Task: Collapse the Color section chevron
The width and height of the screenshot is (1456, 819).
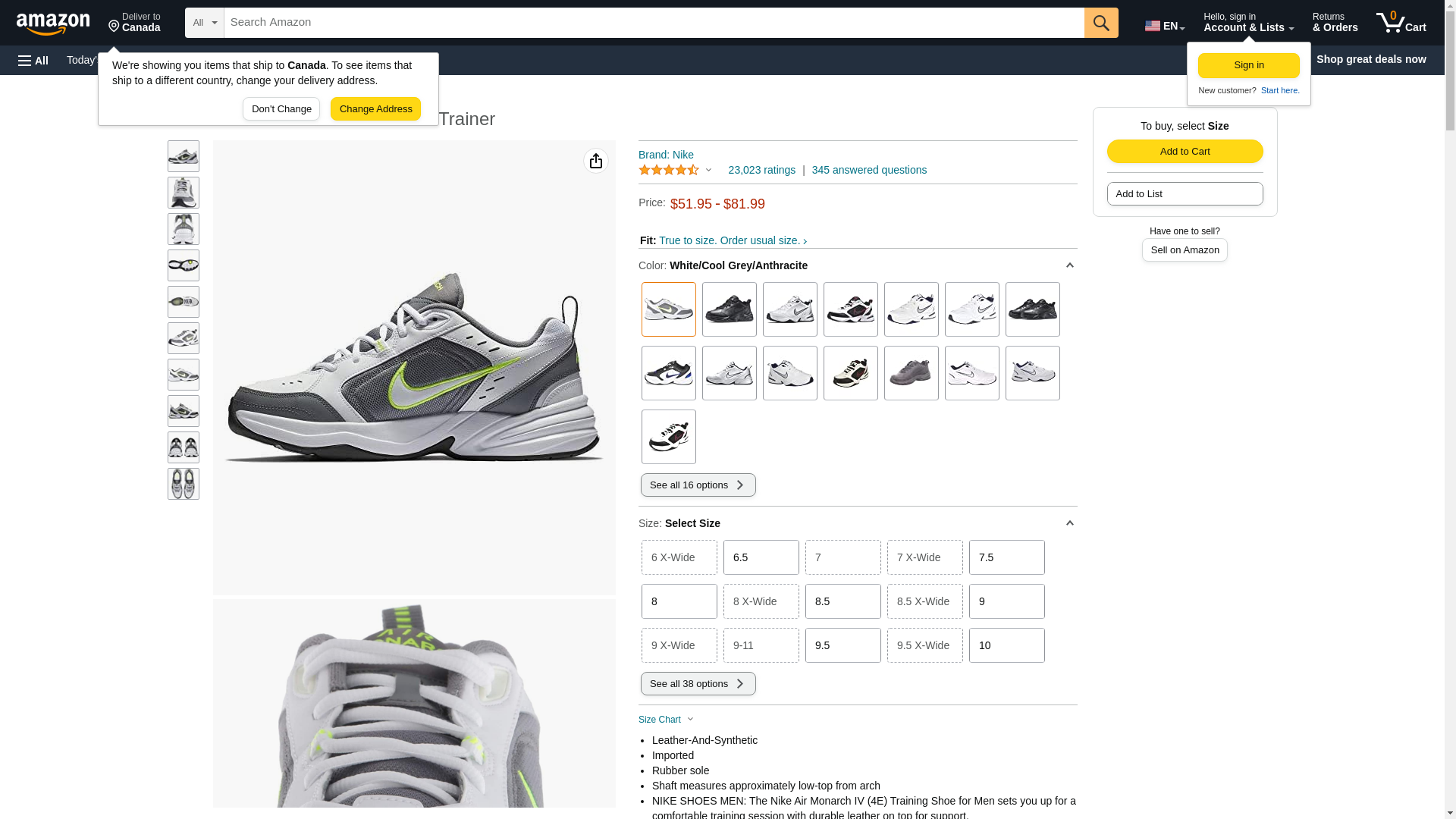Action: tap(1069, 265)
